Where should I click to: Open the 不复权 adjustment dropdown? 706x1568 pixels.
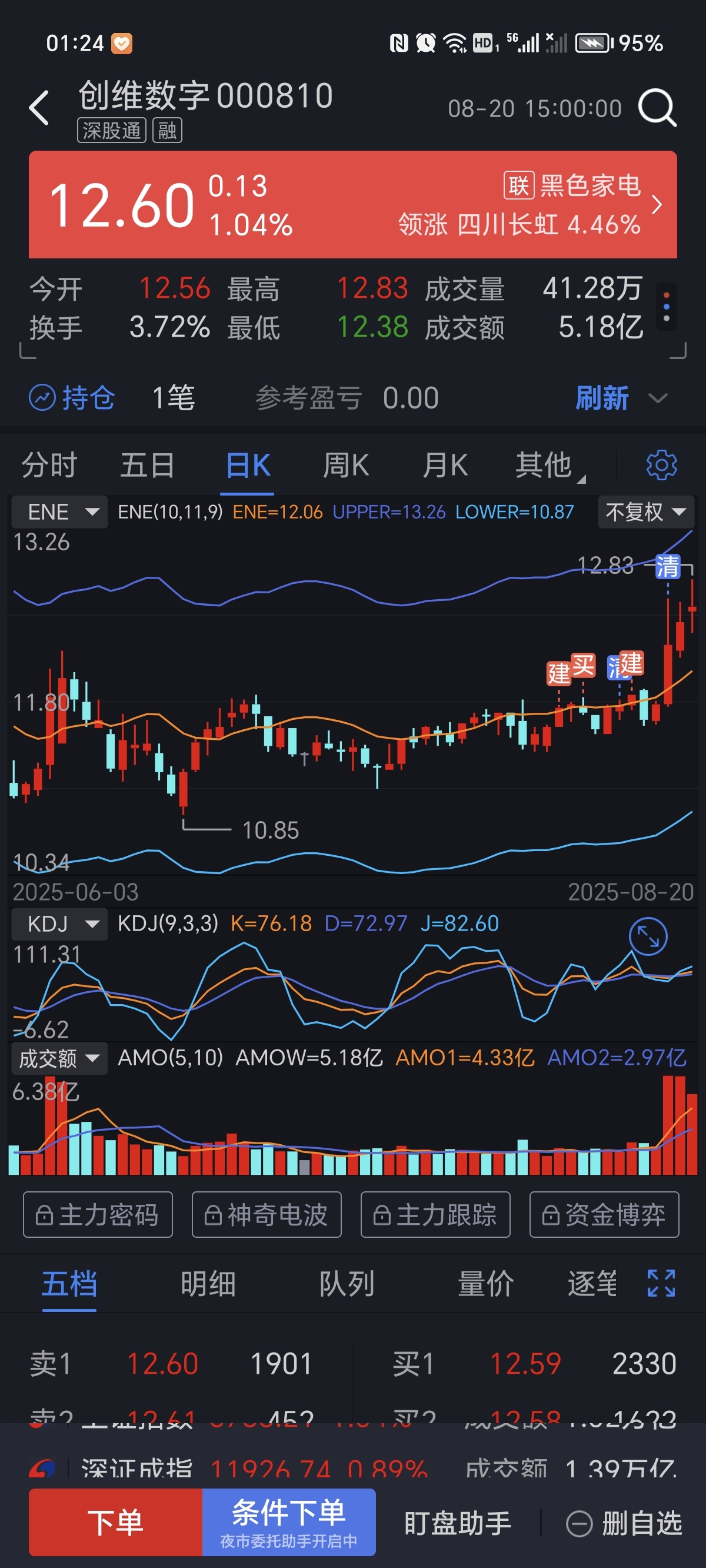click(645, 512)
